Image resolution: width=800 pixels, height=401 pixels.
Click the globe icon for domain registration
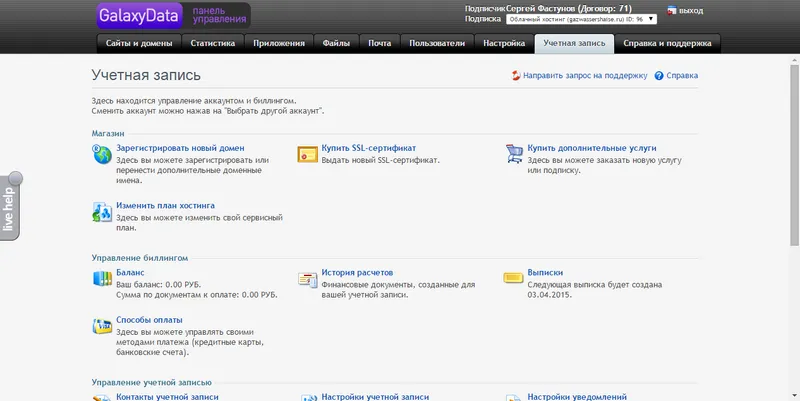(x=102, y=154)
